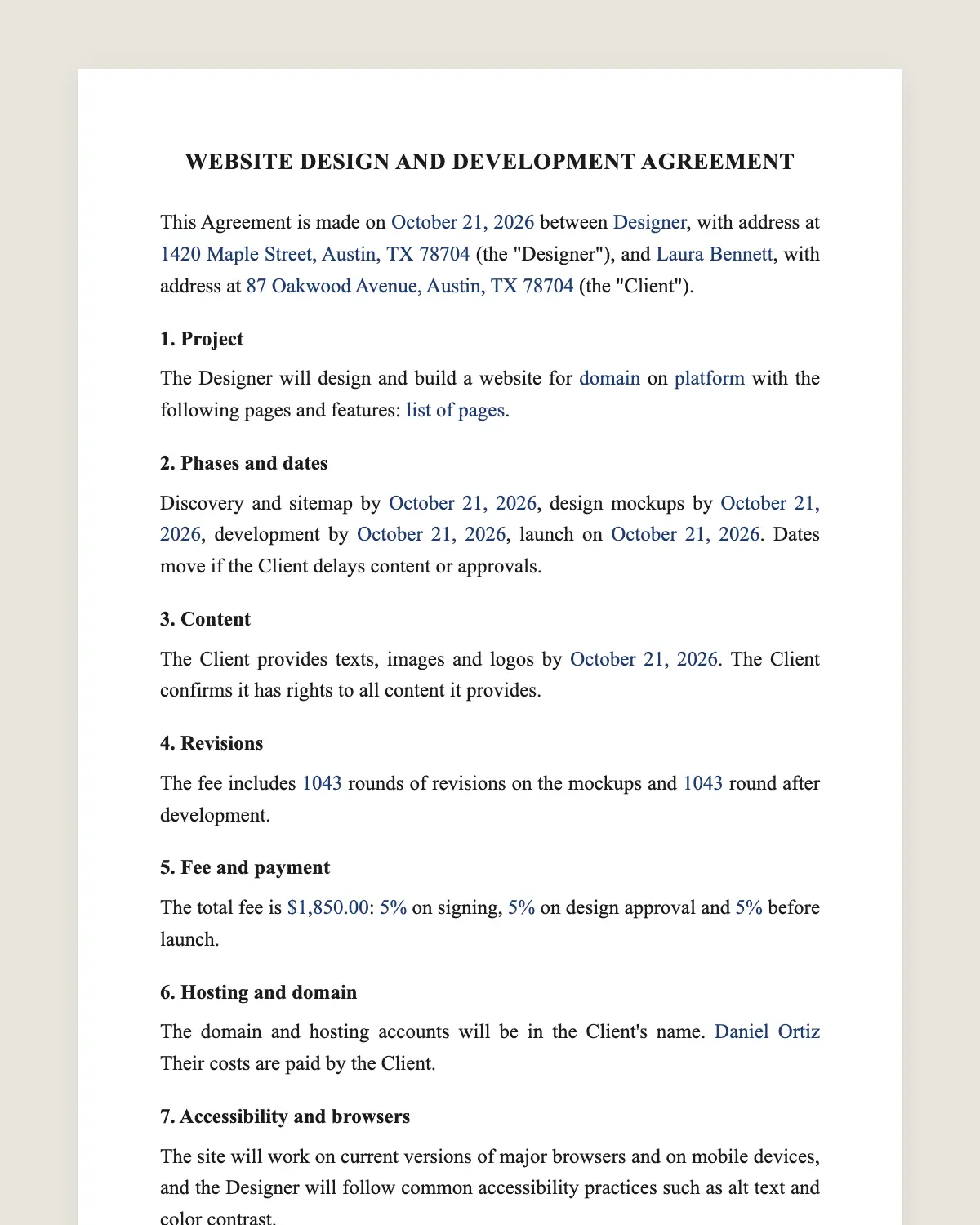This screenshot has width=980, height=1225.
Task: Click the domain placeholder field
Action: 610,378
